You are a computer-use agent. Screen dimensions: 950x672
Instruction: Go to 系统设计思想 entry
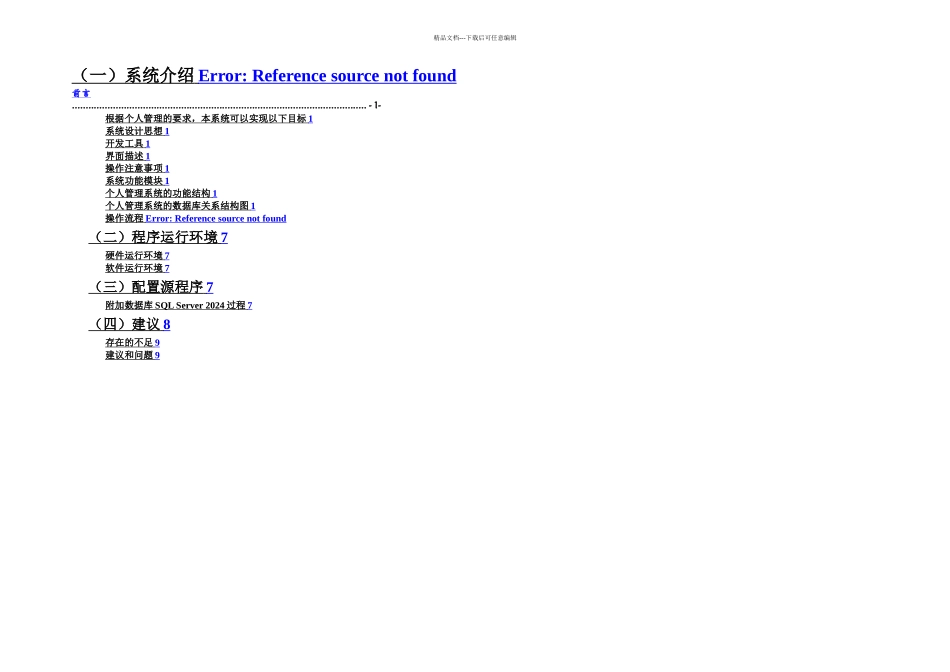(x=138, y=131)
